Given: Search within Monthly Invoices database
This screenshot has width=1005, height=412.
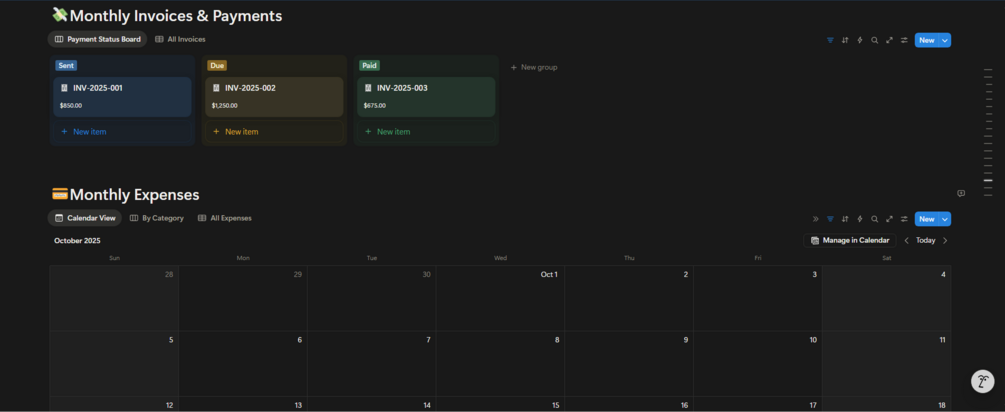Looking at the screenshot, I should coord(874,40).
